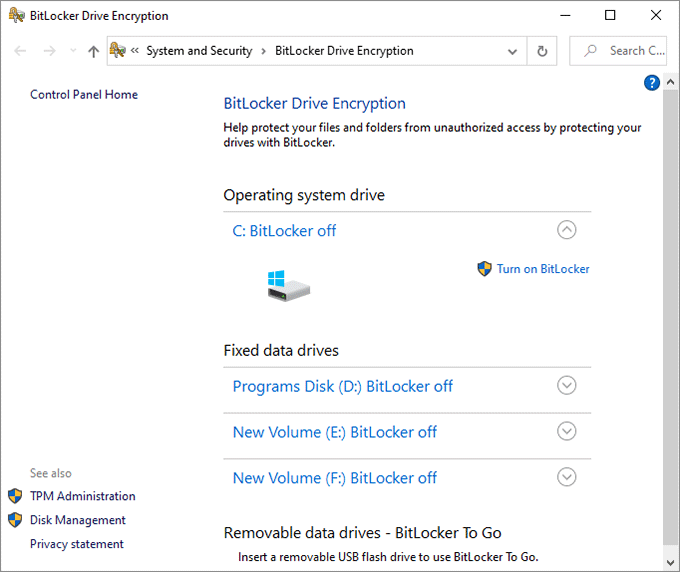Click the search magnifier icon
This screenshot has height=572, width=680.
tap(590, 51)
